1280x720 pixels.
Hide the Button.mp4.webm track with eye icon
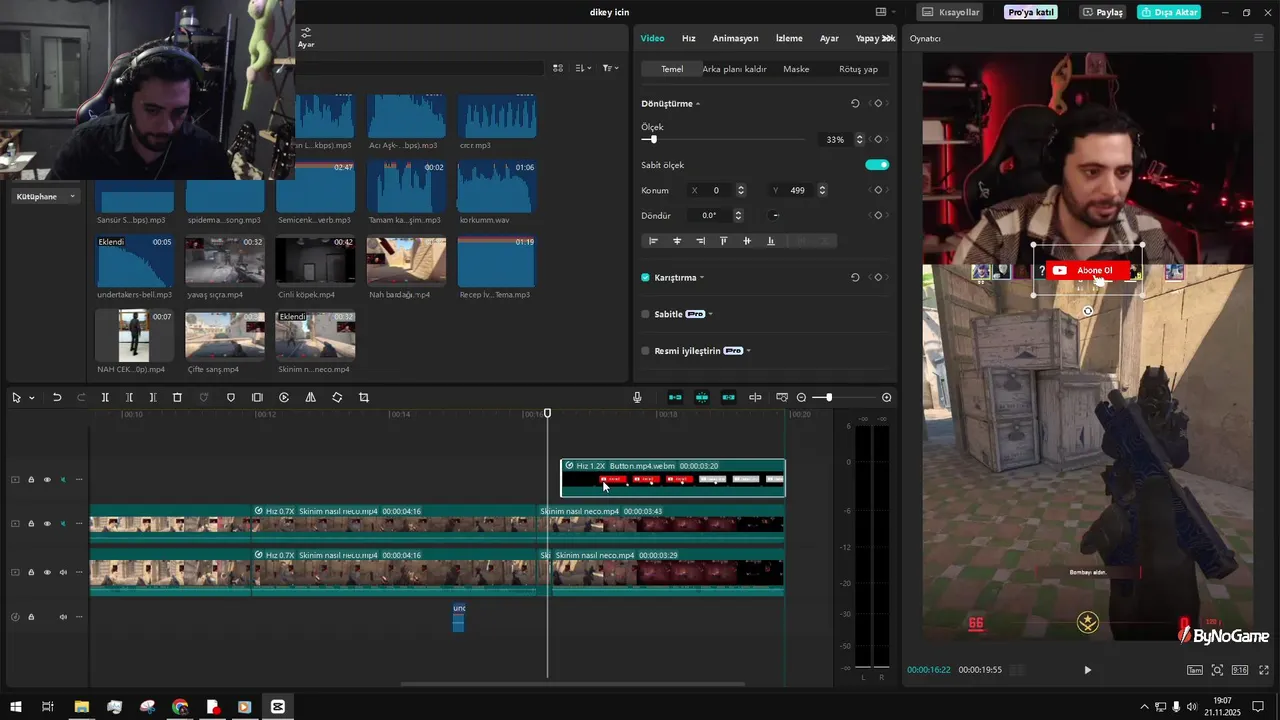46,479
